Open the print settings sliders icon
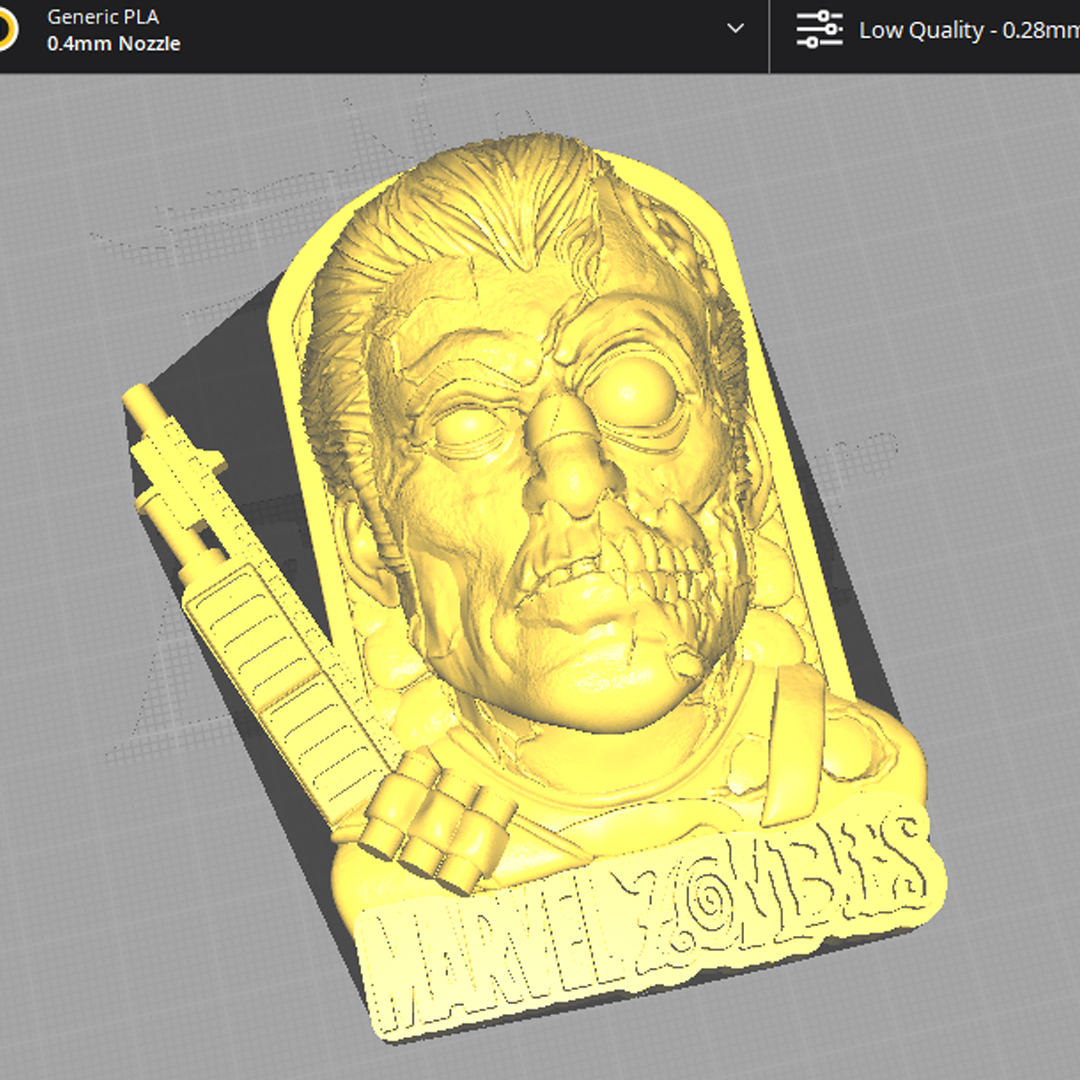This screenshot has width=1080, height=1080. [819, 30]
